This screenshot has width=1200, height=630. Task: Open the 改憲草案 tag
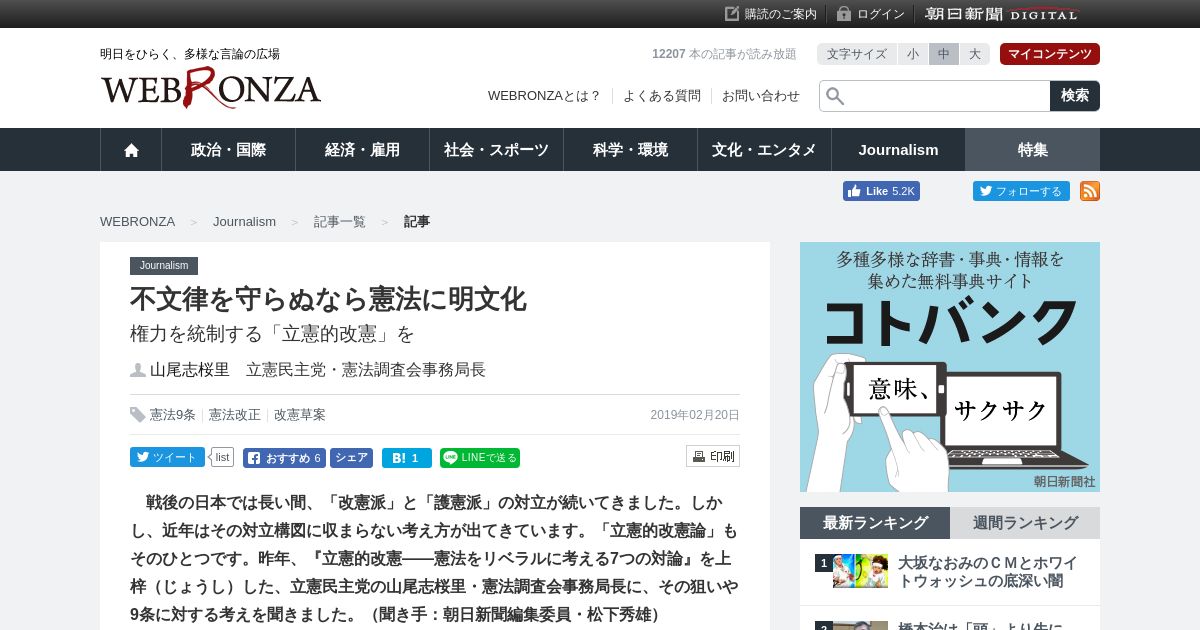coord(300,414)
